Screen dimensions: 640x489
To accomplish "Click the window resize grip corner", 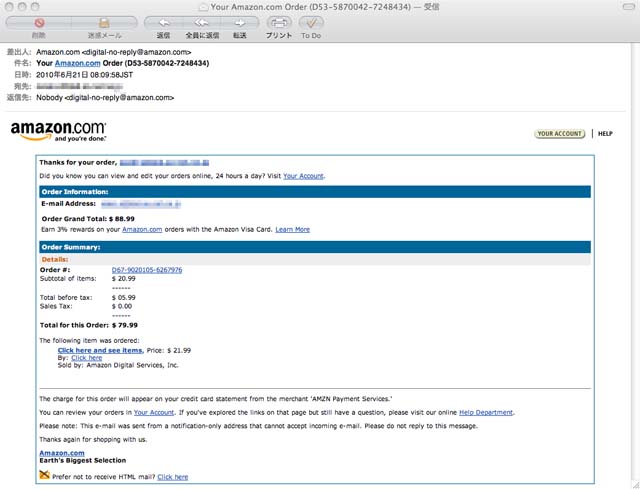I will 635,484.
